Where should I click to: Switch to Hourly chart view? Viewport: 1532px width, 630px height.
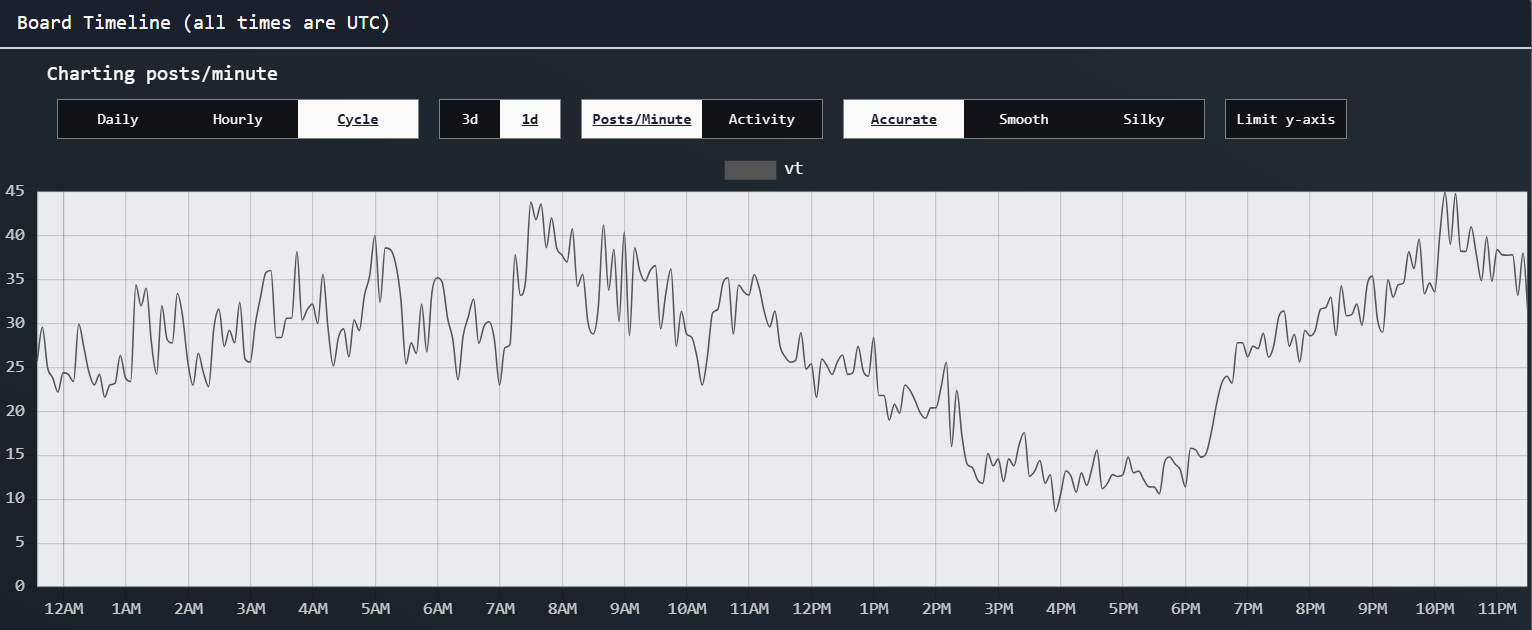click(237, 119)
